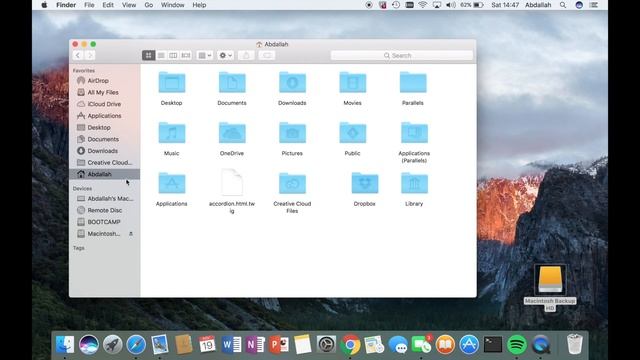
Task: Open the Go menu
Action: point(149,5)
